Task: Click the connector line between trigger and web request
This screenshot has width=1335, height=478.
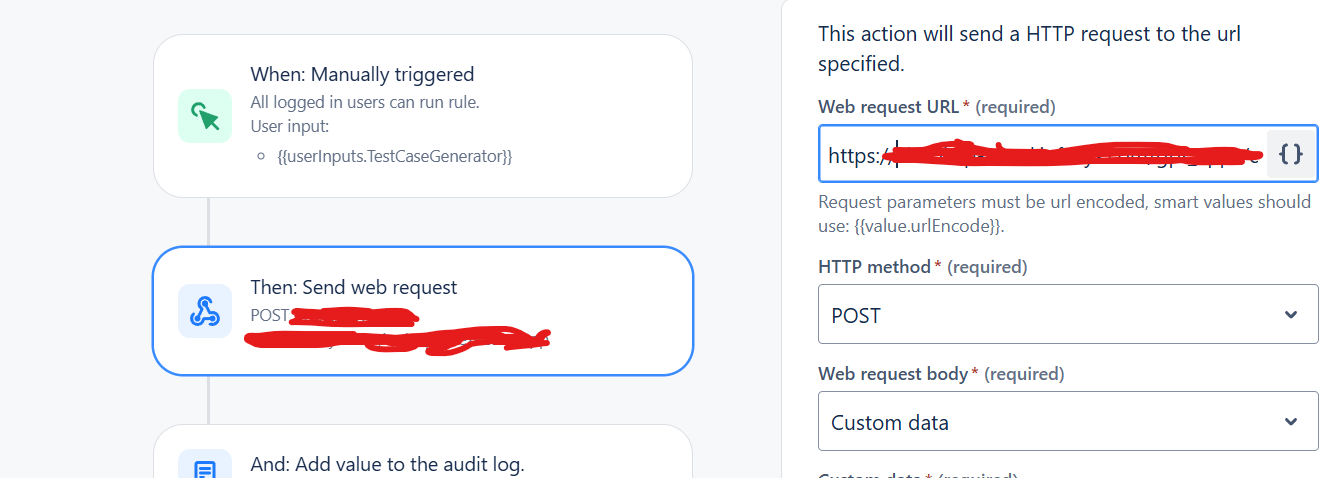Action: coord(209,222)
